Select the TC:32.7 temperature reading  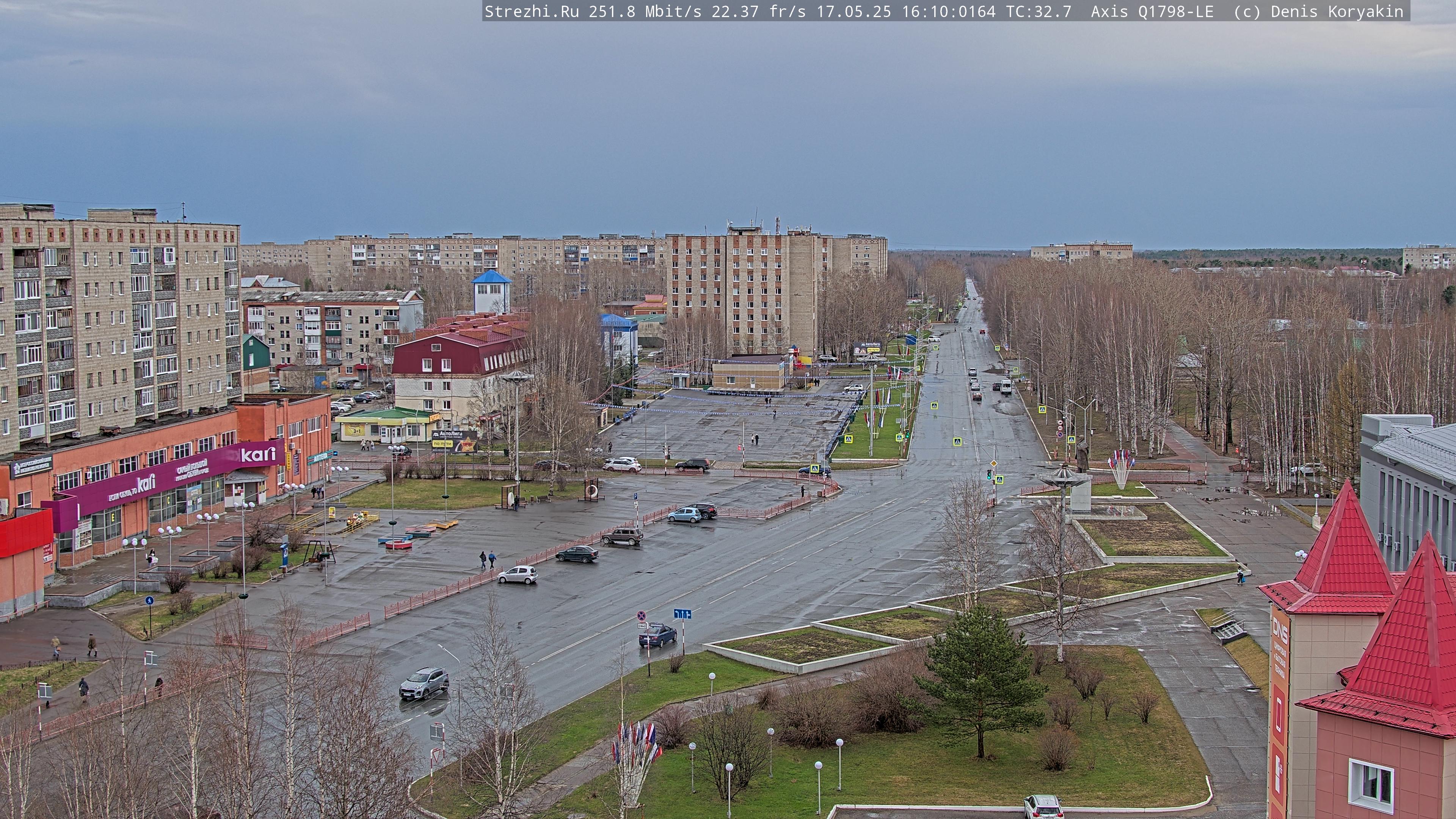(1038, 12)
